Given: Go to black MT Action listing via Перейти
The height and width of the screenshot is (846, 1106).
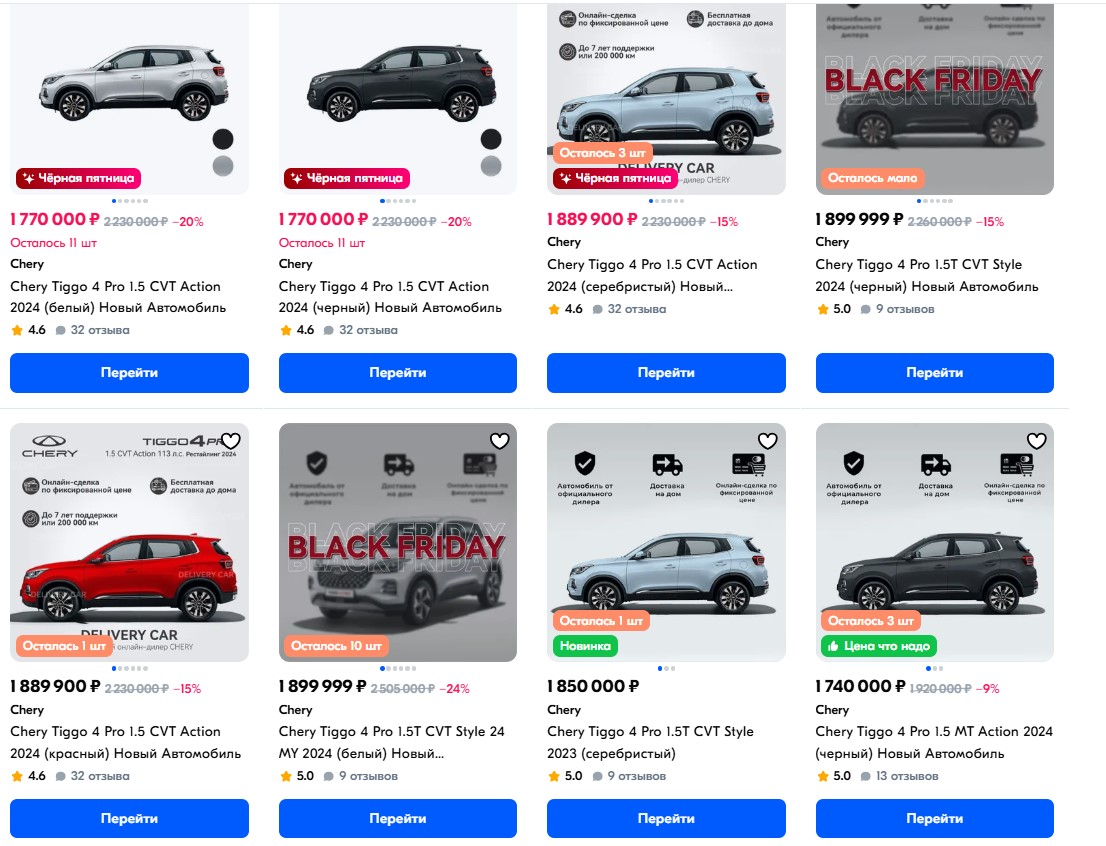Looking at the screenshot, I should pos(934,819).
